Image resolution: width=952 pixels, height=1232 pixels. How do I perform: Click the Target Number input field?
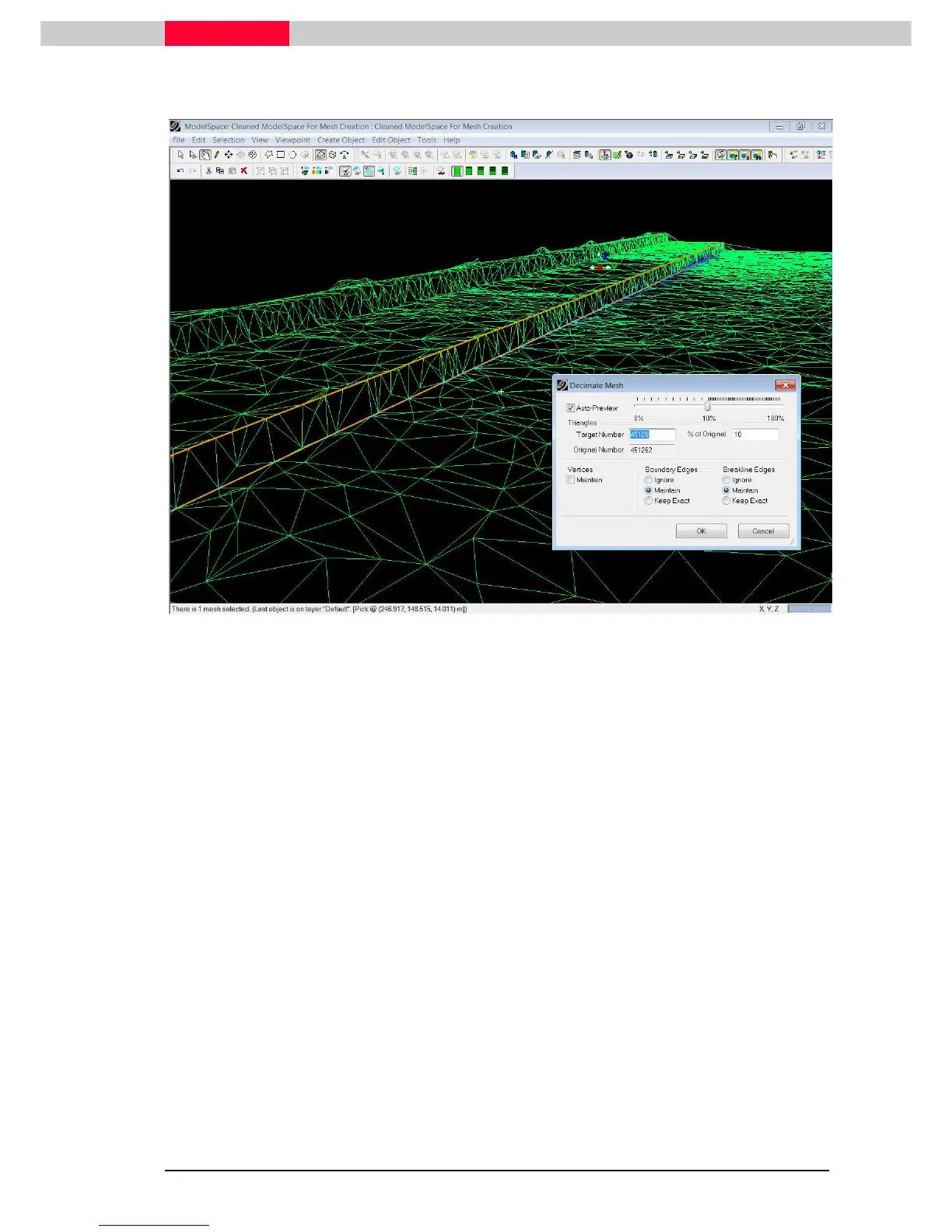pyautogui.click(x=652, y=435)
